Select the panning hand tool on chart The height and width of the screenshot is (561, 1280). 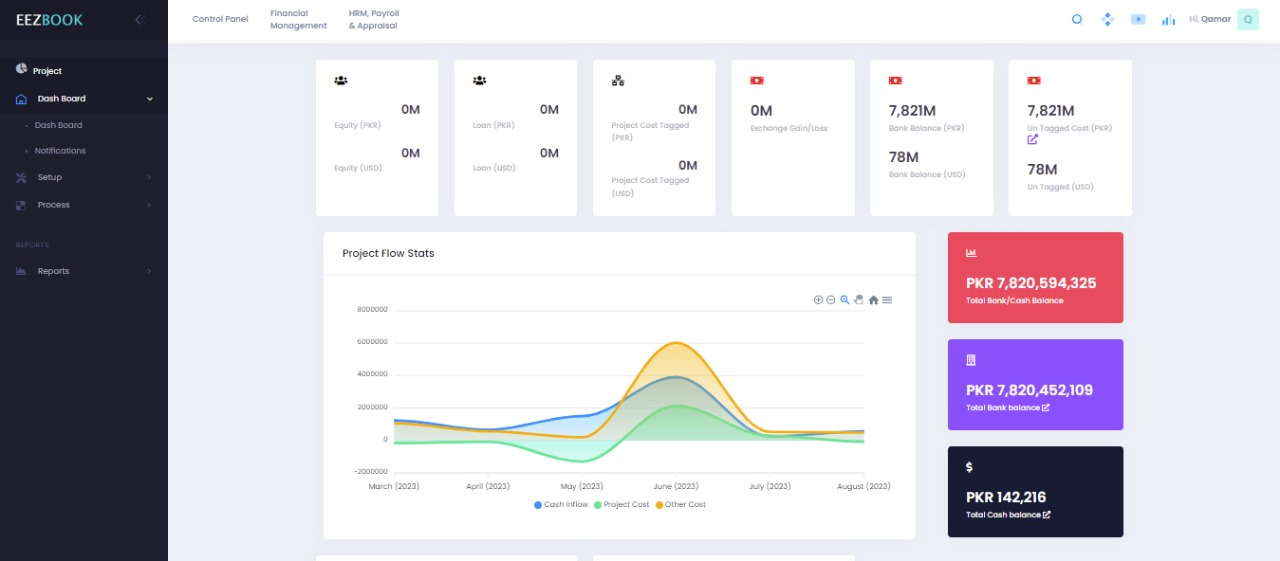(859, 300)
